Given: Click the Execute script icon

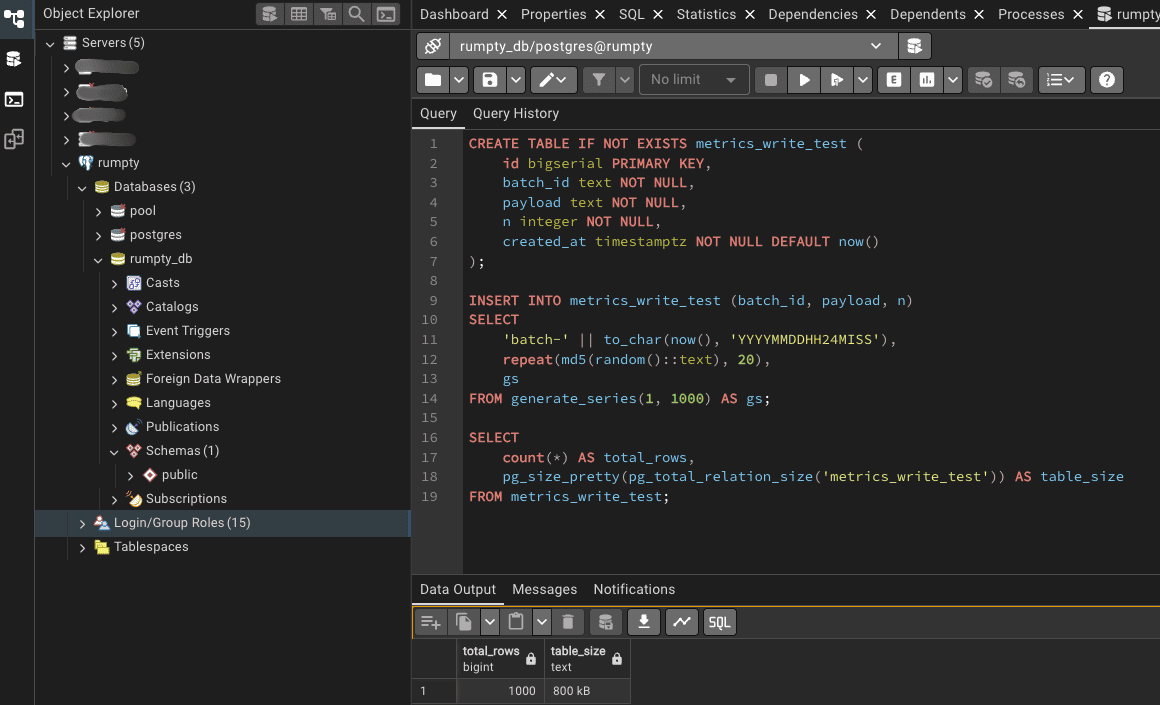Looking at the screenshot, I should 837,80.
